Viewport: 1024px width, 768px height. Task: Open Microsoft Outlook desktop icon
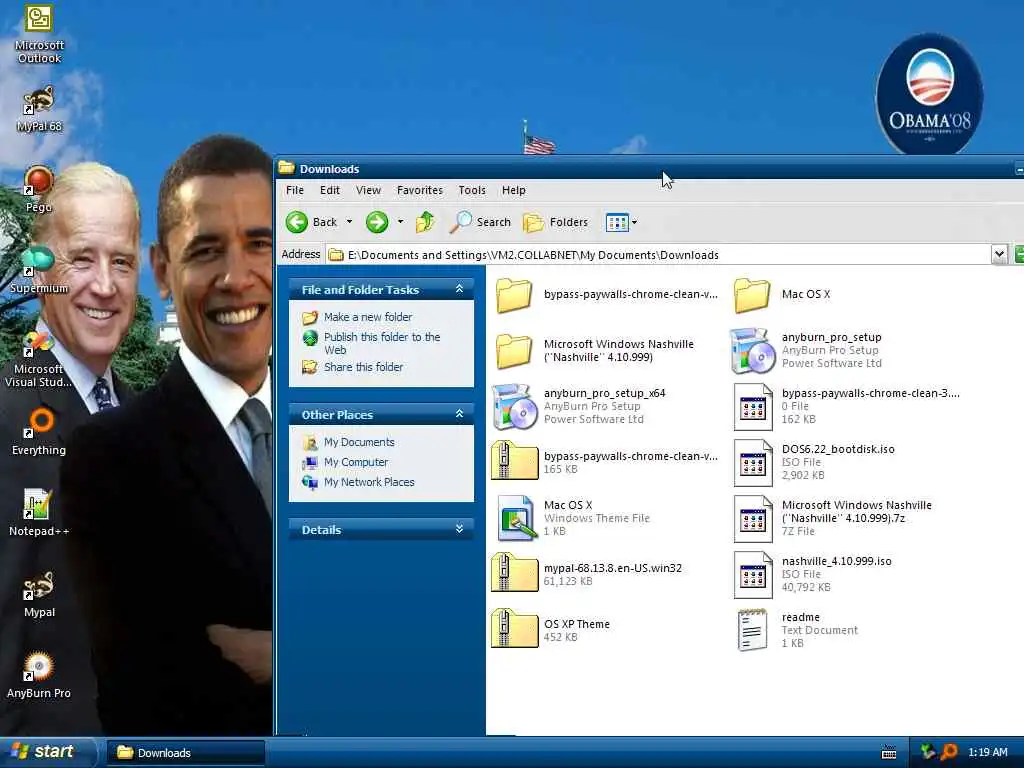tap(39, 33)
